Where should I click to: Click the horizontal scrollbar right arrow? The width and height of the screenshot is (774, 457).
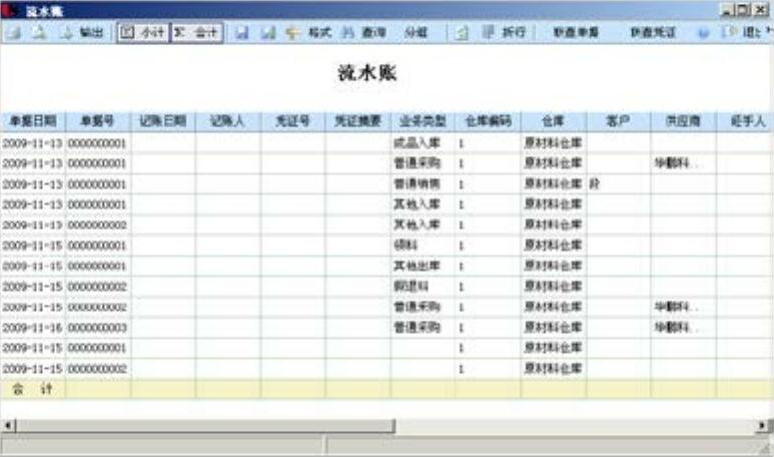pos(765,426)
